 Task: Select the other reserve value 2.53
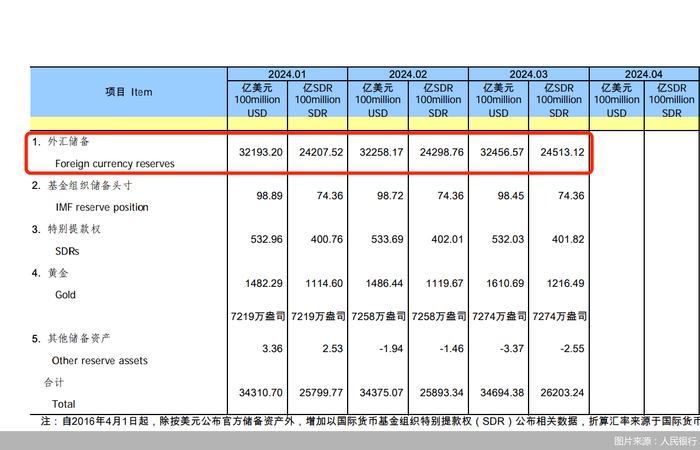[333, 349]
